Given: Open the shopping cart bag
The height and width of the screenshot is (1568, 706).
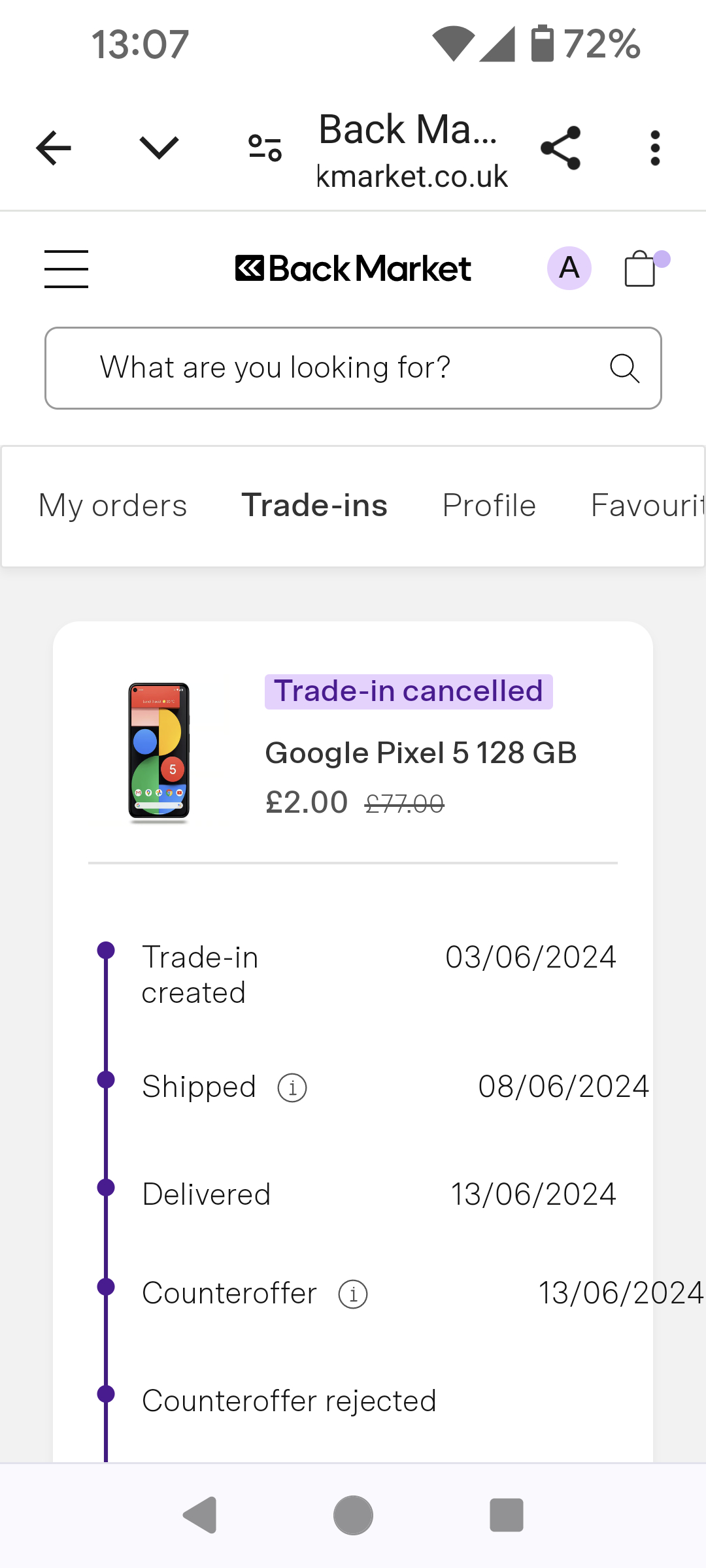Looking at the screenshot, I should (641, 269).
